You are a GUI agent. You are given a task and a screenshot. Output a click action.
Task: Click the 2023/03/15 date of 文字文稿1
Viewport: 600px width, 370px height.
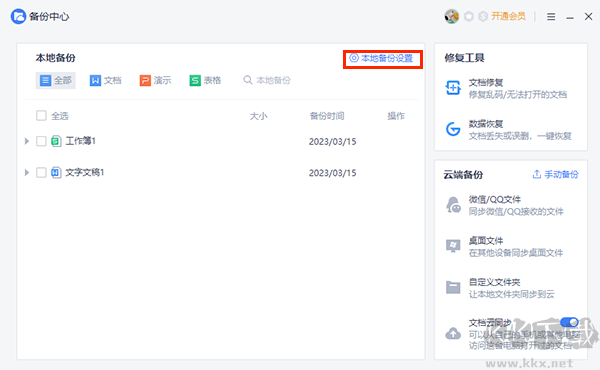333,173
